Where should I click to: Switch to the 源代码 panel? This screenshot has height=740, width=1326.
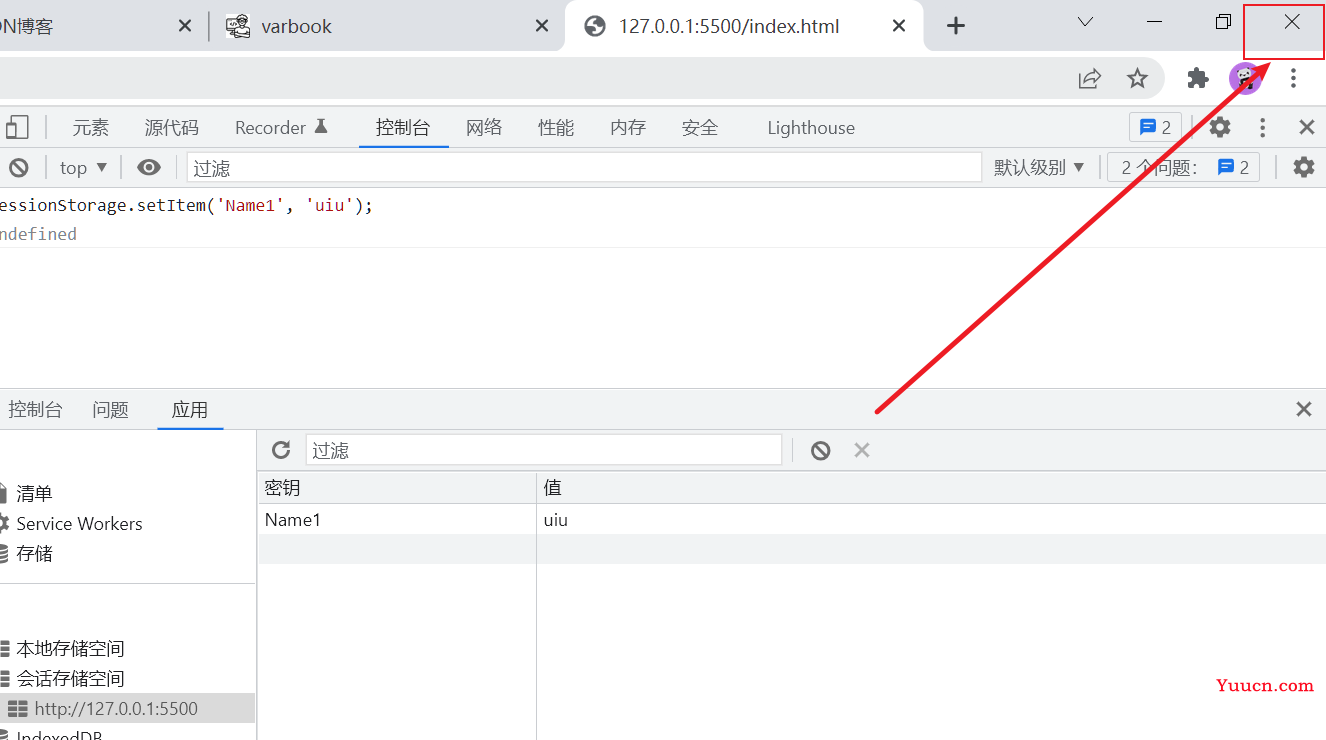coord(172,128)
